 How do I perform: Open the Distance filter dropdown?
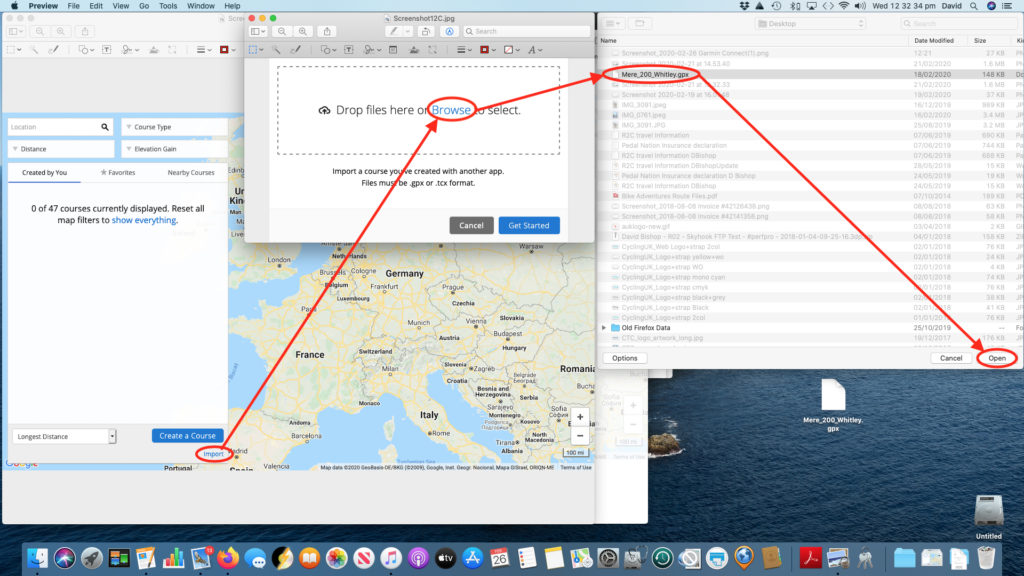[61, 149]
